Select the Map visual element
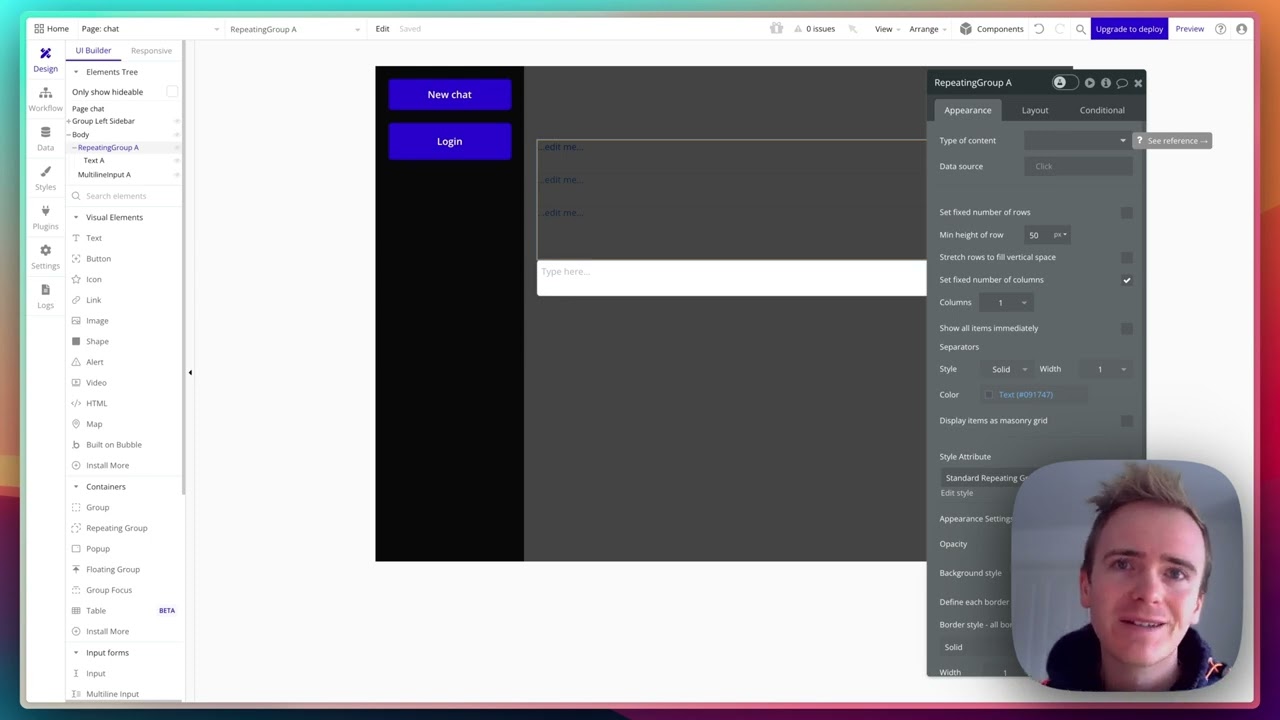1280x720 pixels. coord(94,424)
